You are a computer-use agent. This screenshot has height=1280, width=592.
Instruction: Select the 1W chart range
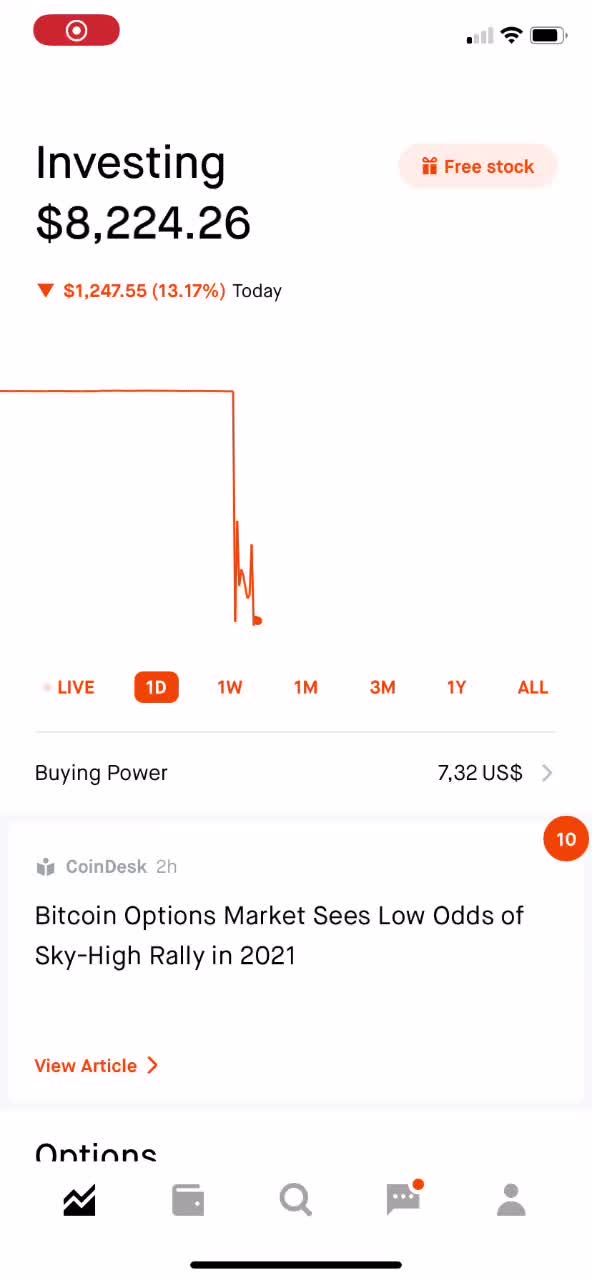[230, 687]
